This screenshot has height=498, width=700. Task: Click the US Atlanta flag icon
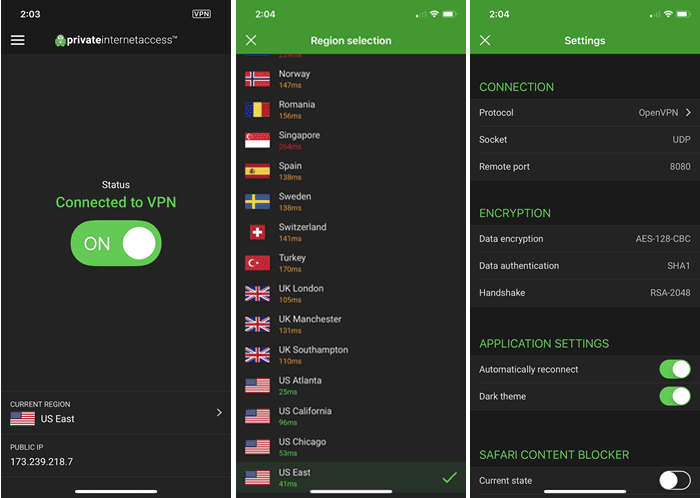click(x=258, y=386)
